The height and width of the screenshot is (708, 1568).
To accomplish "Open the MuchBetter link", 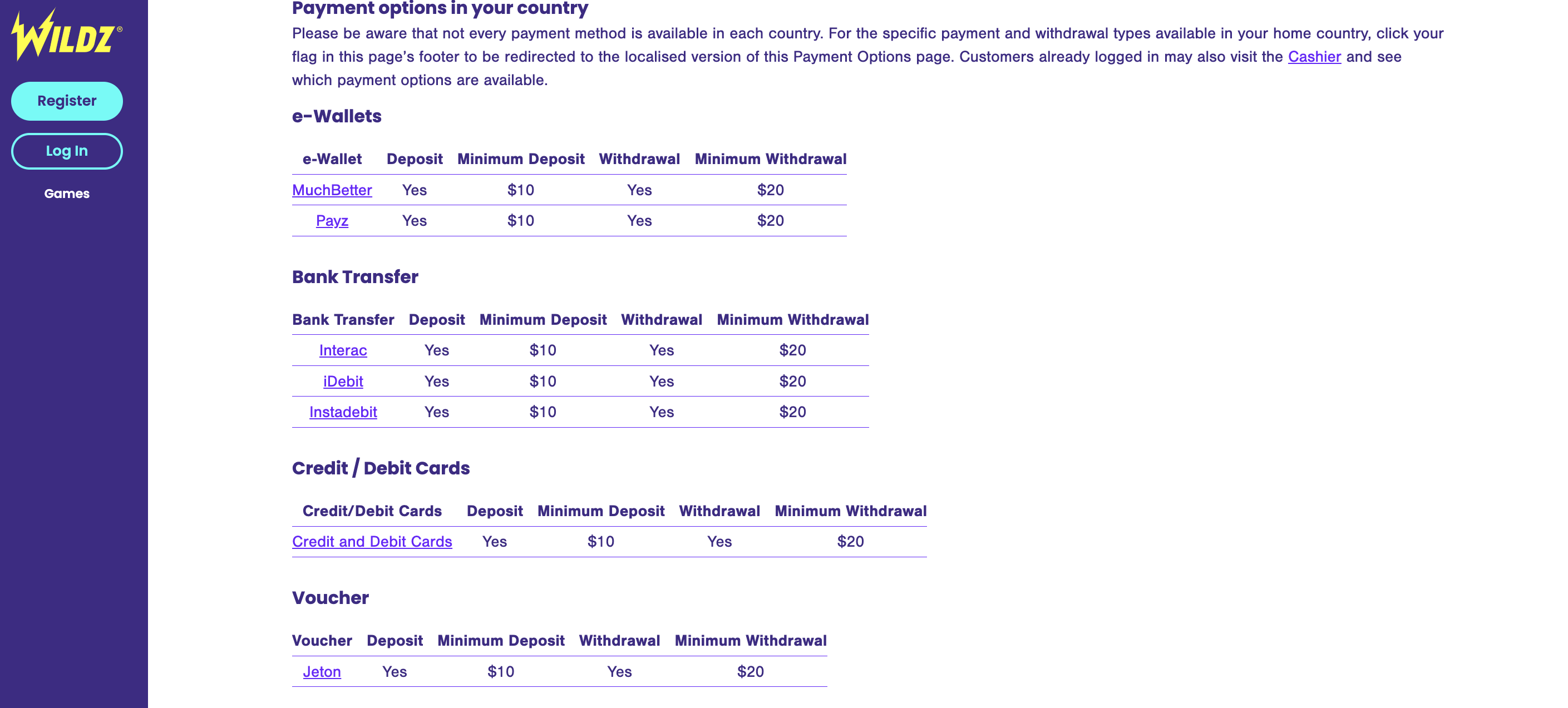I will (332, 190).
